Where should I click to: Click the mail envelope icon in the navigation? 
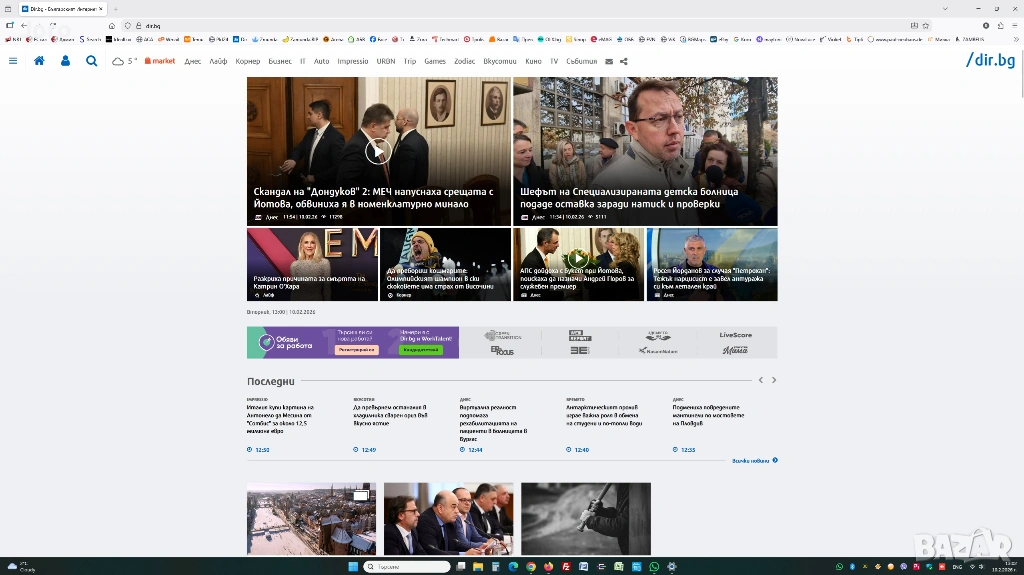pos(609,61)
